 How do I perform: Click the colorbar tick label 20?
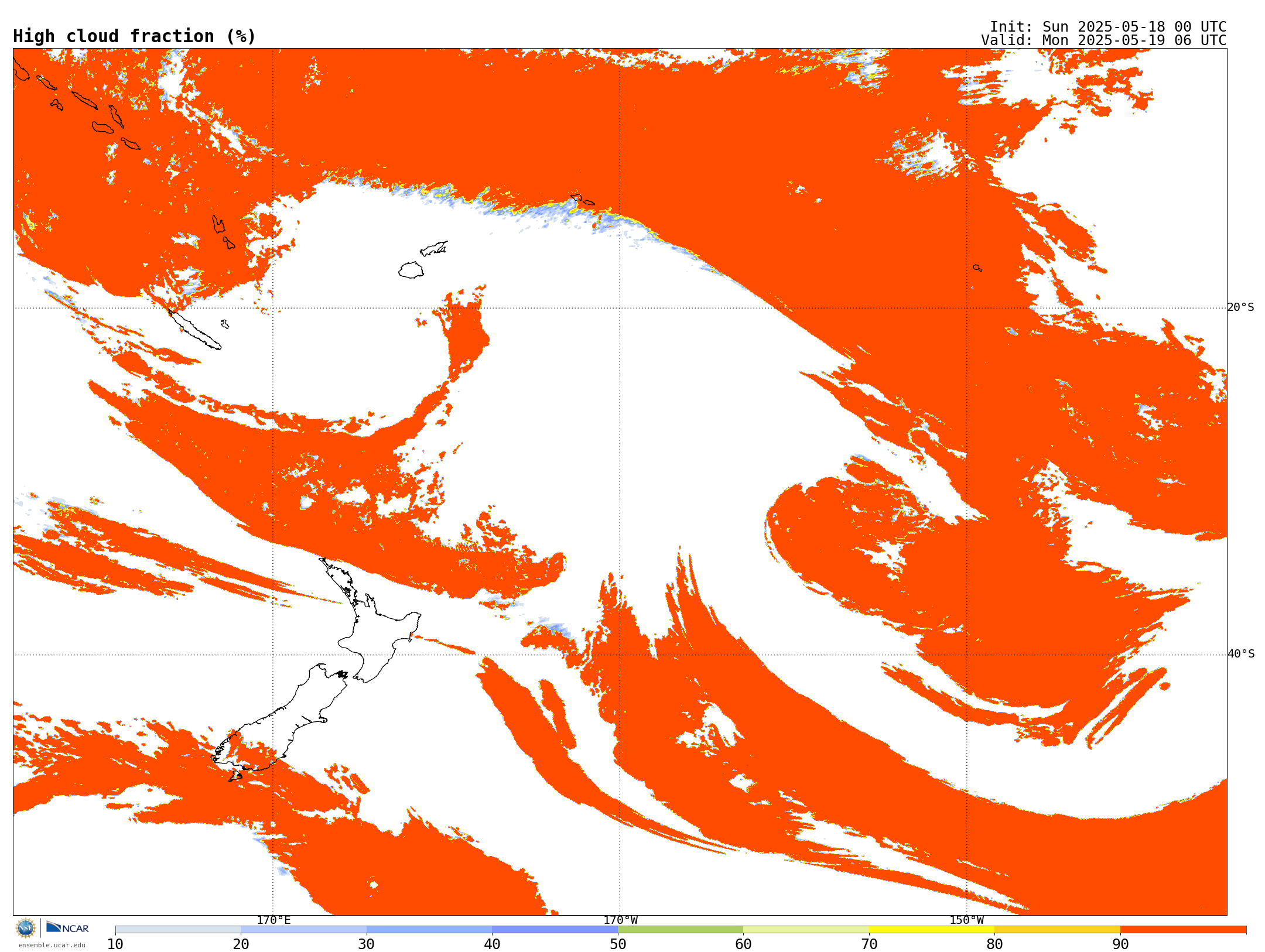tap(241, 944)
